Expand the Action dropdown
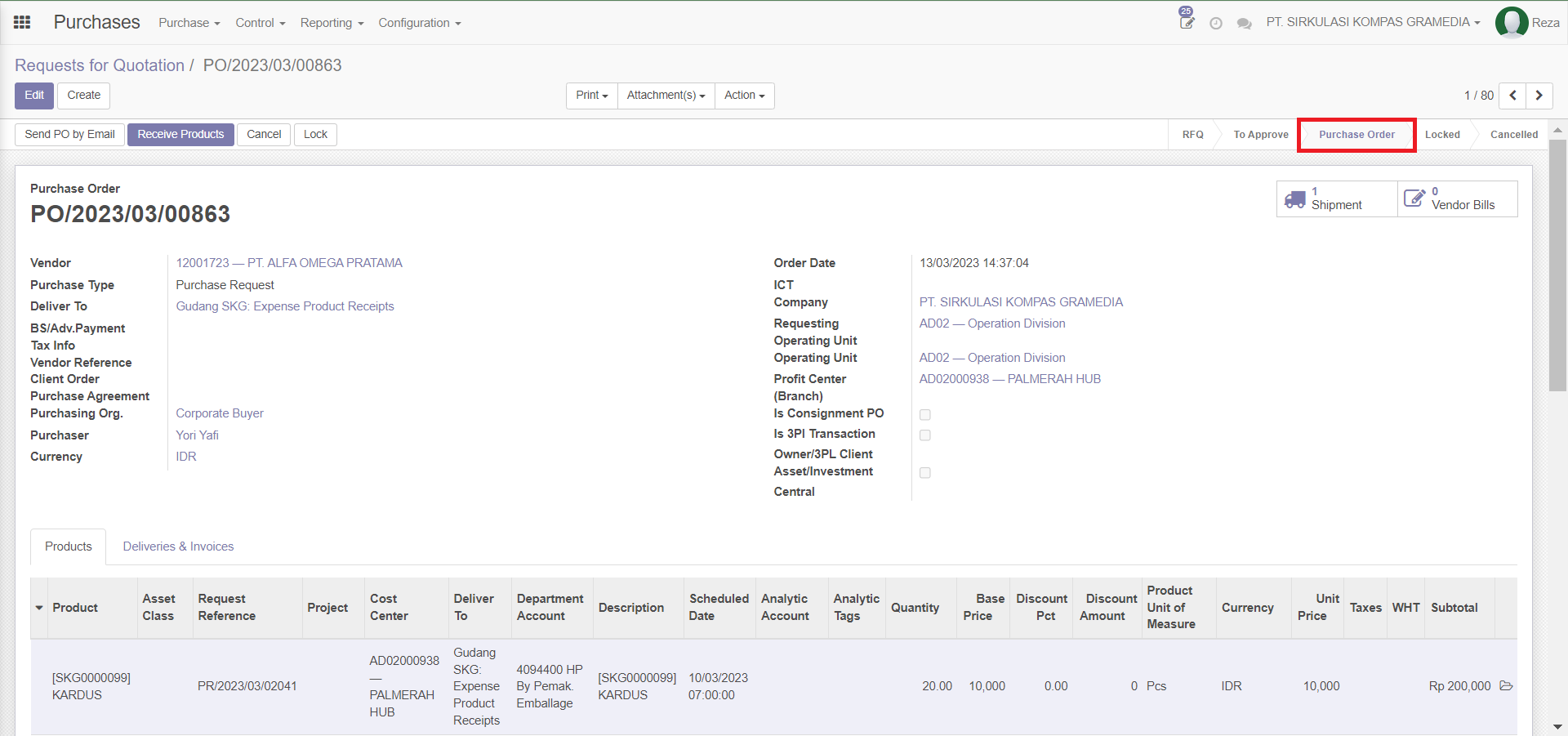This screenshot has height=736, width=1568. pos(745,96)
